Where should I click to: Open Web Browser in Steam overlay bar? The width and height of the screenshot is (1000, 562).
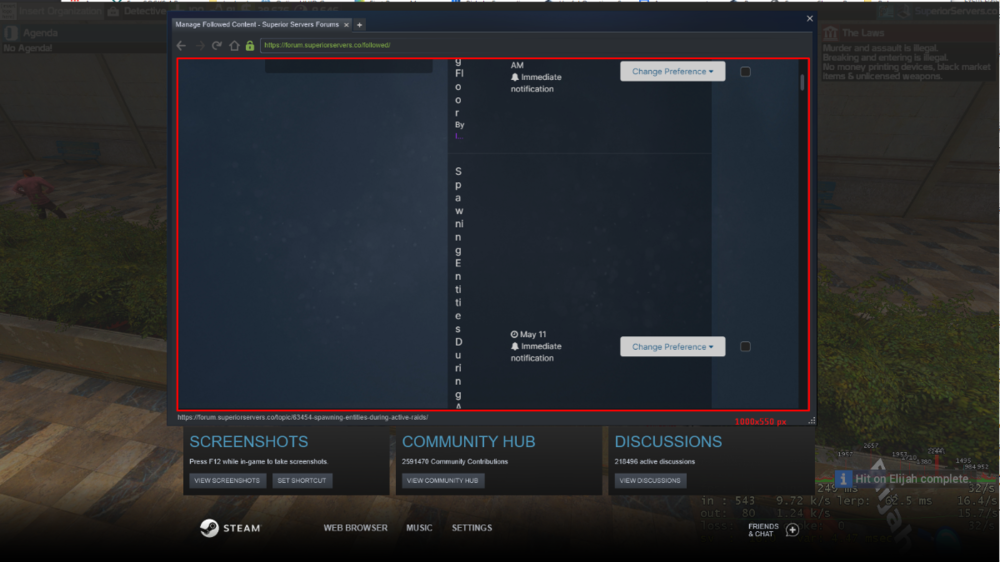coord(355,528)
